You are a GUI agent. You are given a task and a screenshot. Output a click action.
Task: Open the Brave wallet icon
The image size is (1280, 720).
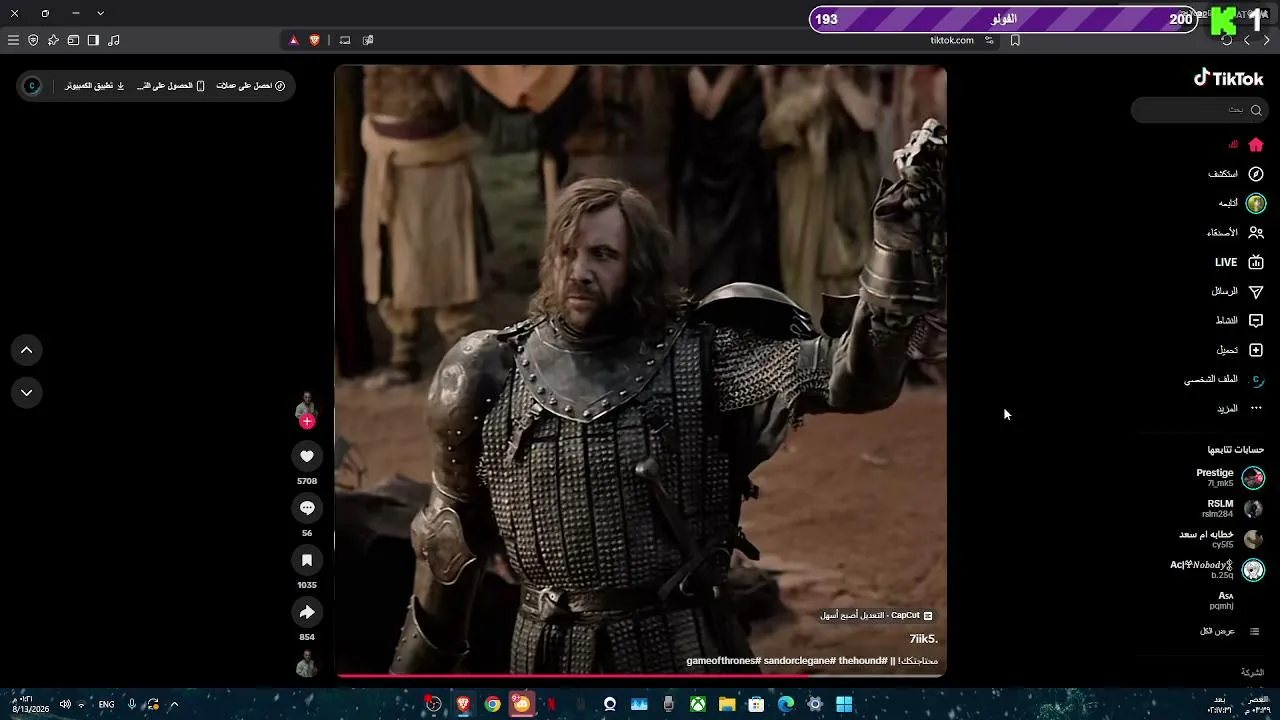tap(73, 40)
